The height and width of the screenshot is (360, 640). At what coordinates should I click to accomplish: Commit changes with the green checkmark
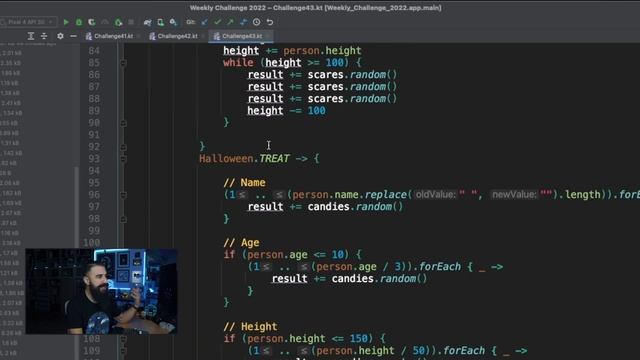click(218, 22)
